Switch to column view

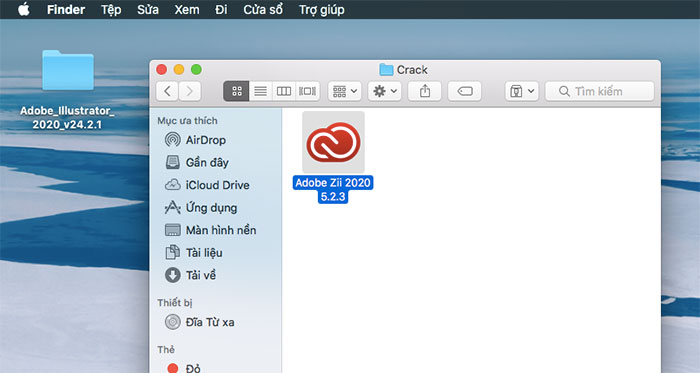click(284, 91)
